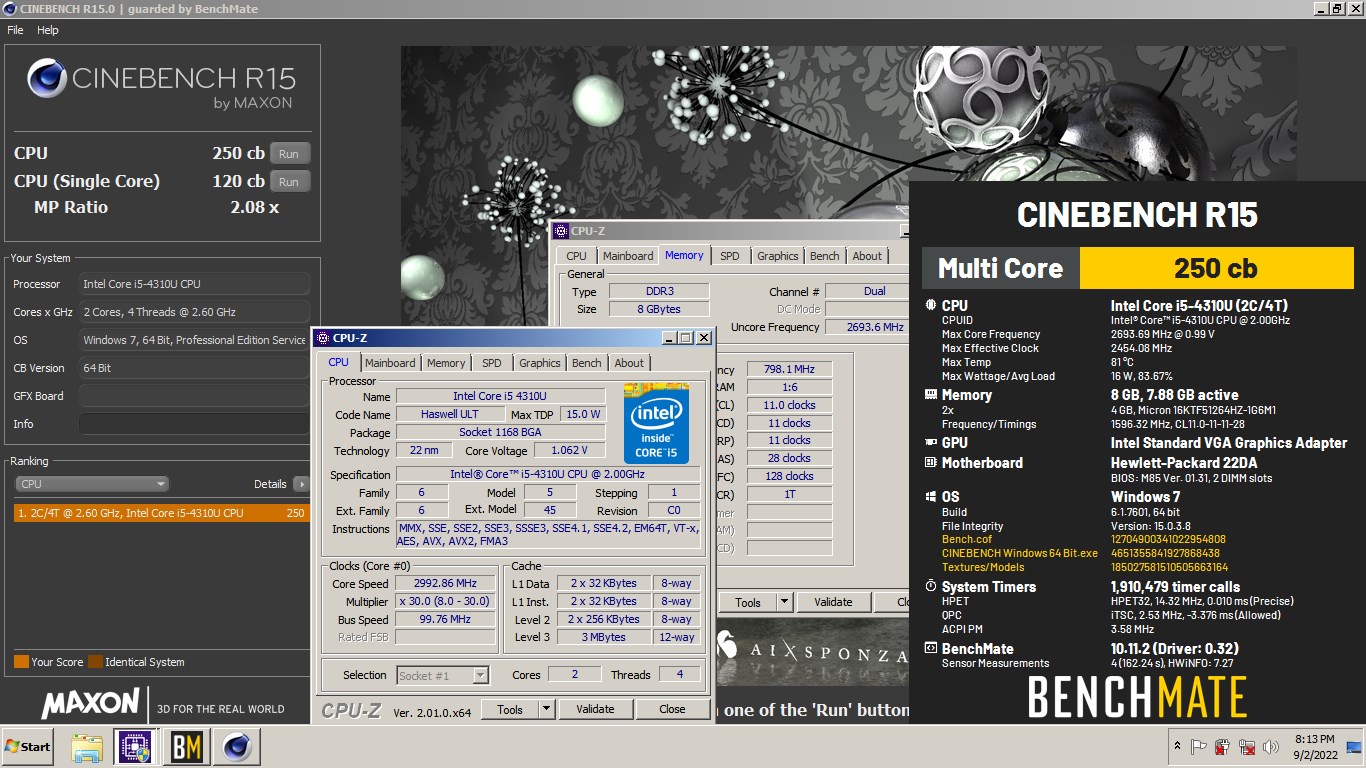Switch to Mainboard tab in front CPU-Z window
This screenshot has width=1366, height=768.
pos(390,363)
